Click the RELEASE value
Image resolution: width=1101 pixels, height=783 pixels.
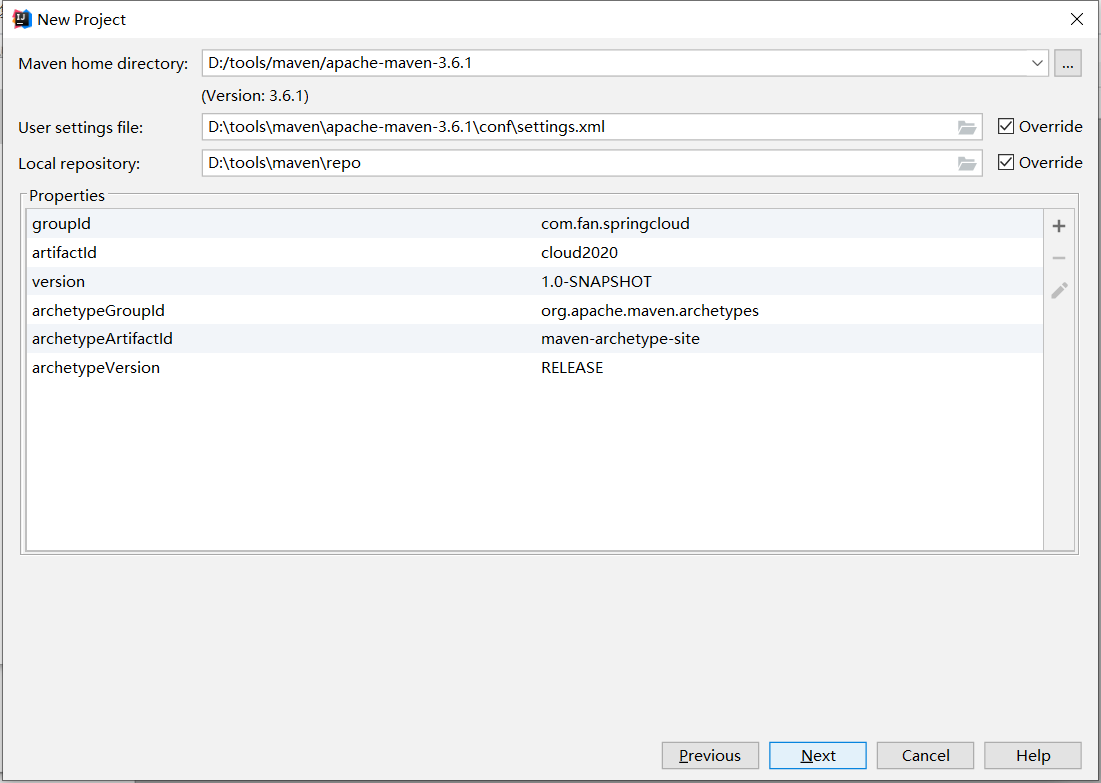click(x=572, y=367)
